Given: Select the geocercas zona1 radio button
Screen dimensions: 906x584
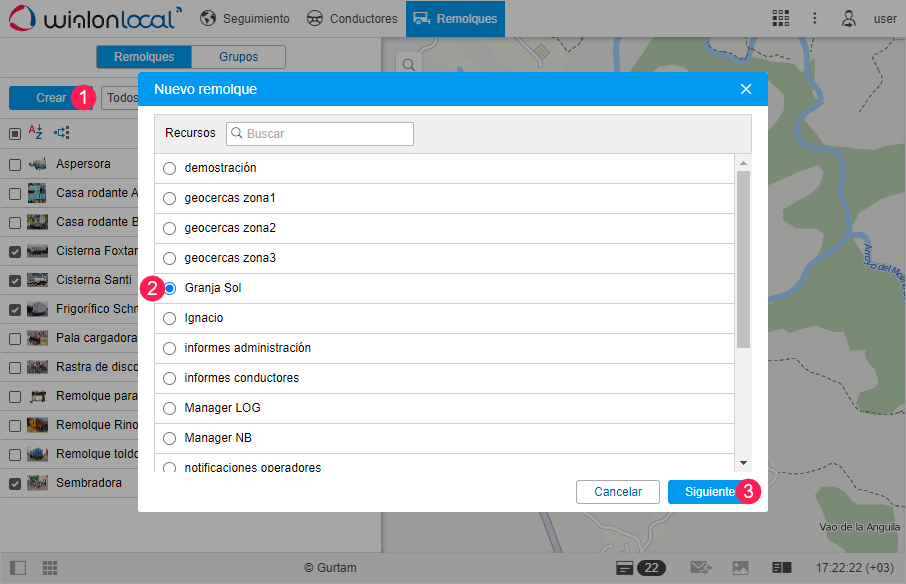Looking at the screenshot, I should pyautogui.click(x=169, y=199).
